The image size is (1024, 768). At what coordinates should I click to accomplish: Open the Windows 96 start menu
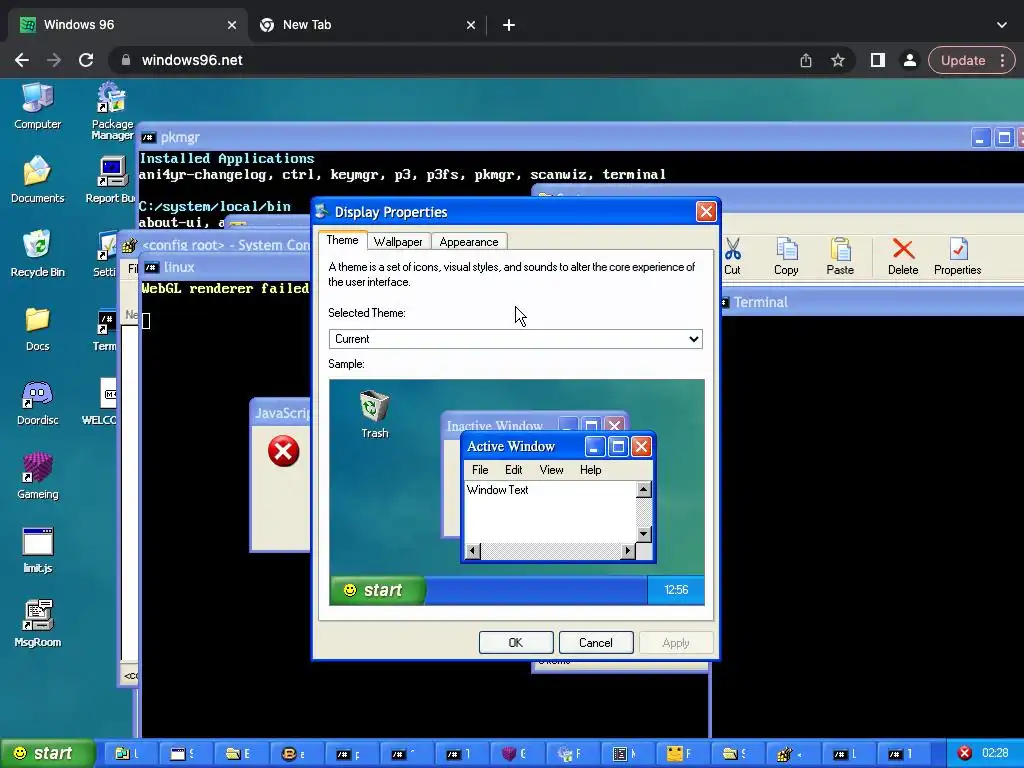pos(46,753)
